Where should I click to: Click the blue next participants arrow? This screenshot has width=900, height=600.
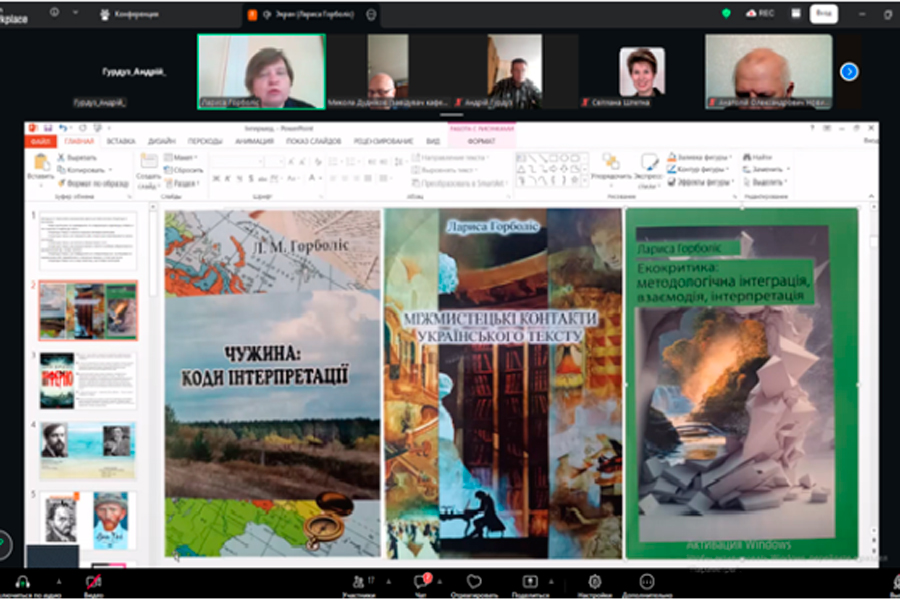click(849, 72)
